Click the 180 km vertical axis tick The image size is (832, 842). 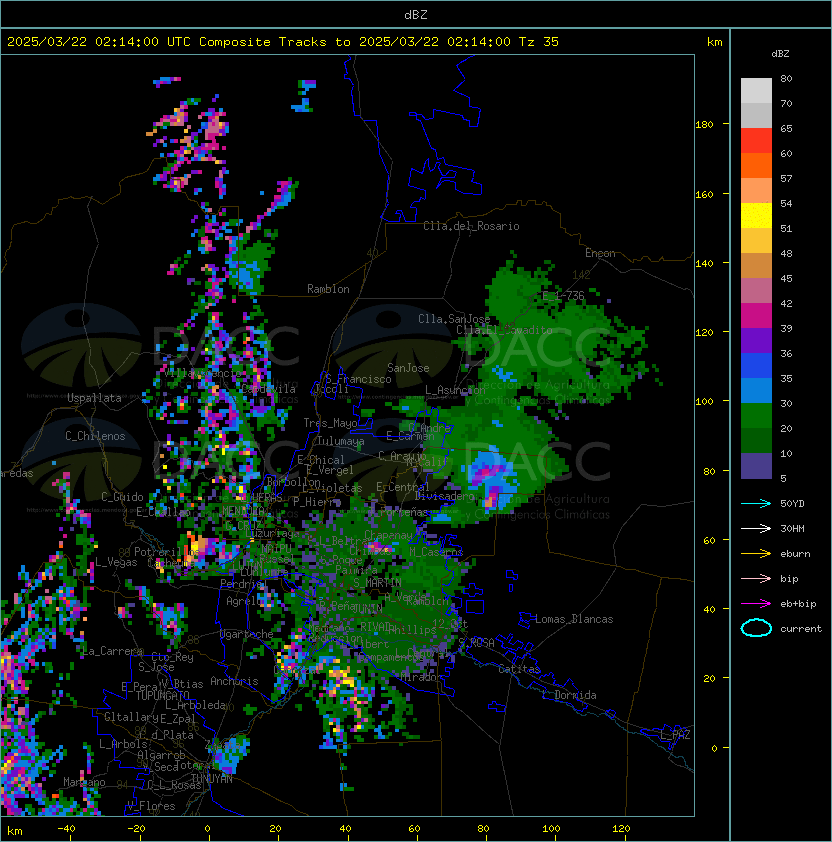(704, 125)
